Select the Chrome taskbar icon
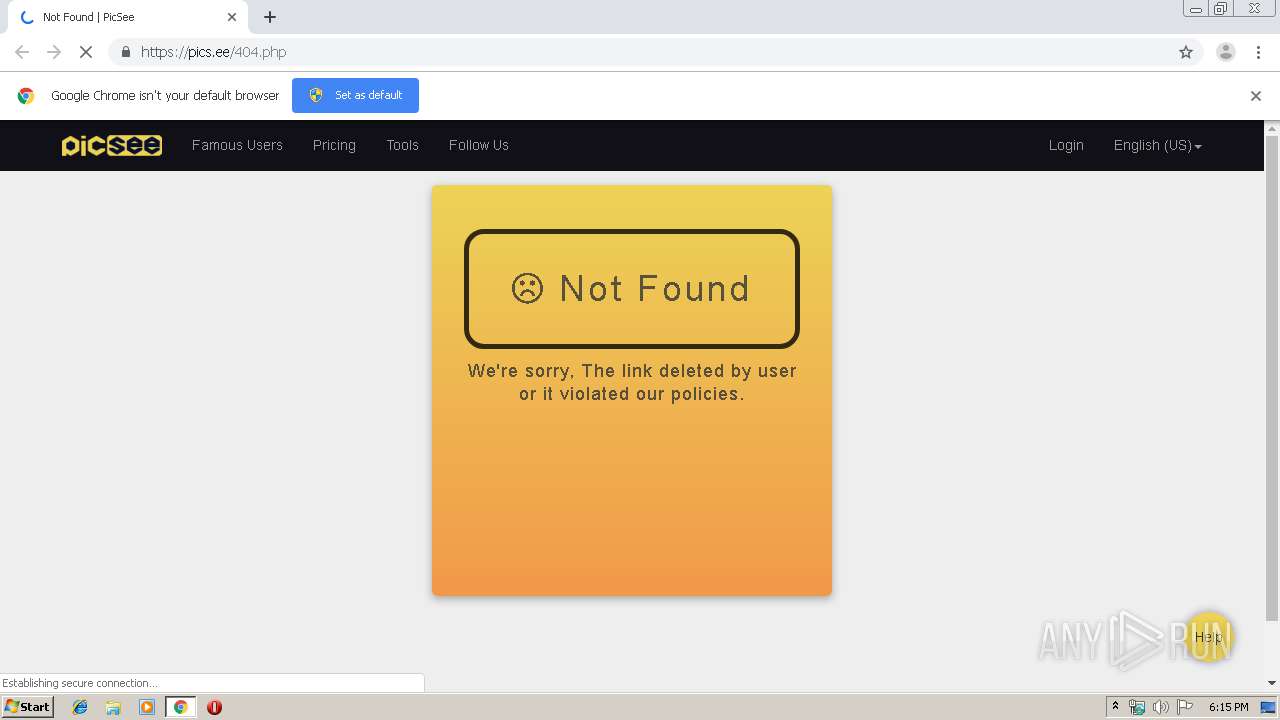The width and height of the screenshot is (1280, 720). [181, 707]
